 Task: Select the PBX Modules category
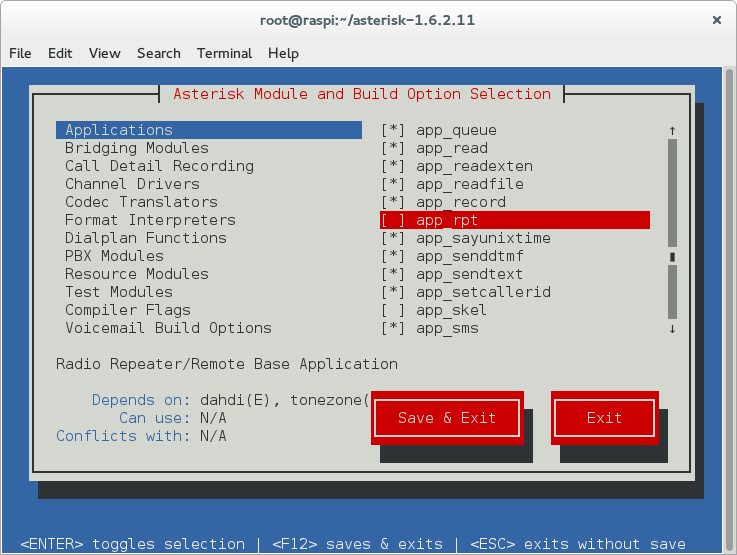[114, 256]
